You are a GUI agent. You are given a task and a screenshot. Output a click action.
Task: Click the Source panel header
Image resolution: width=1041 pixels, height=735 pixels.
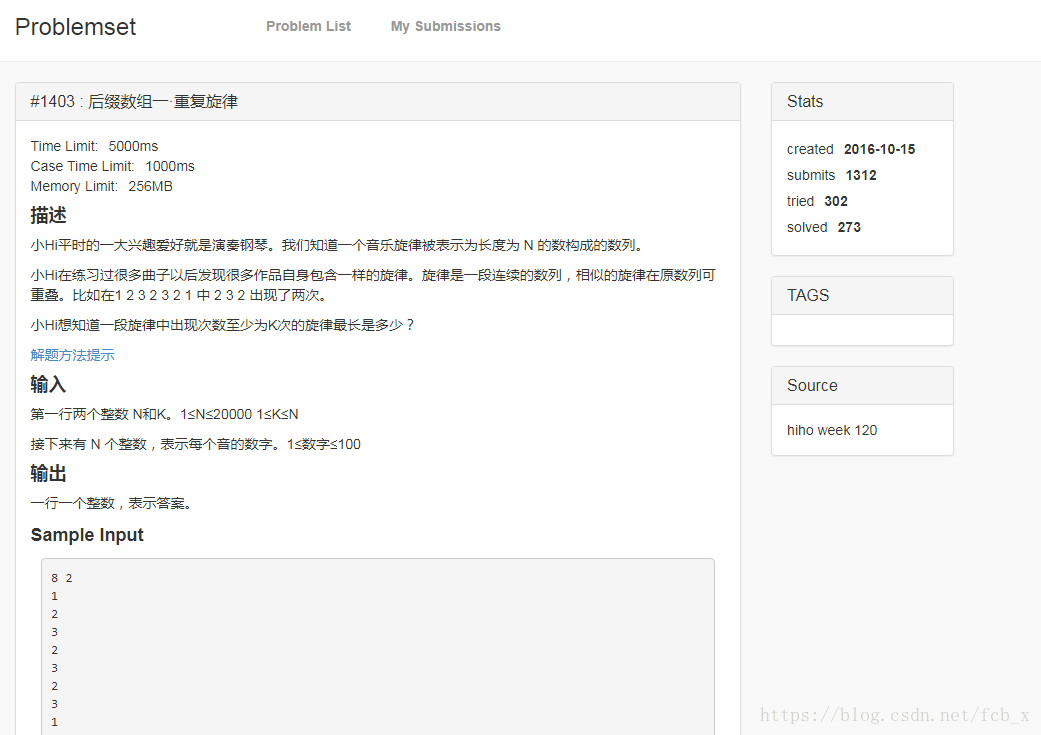tap(862, 386)
